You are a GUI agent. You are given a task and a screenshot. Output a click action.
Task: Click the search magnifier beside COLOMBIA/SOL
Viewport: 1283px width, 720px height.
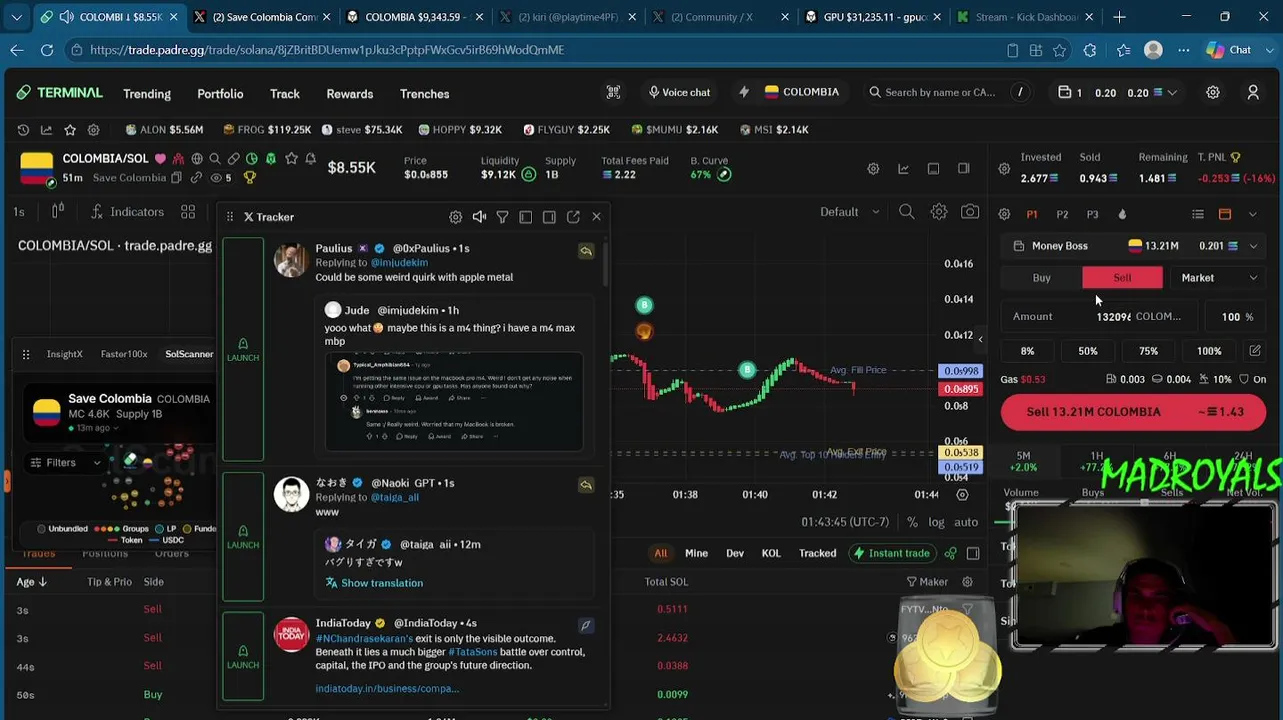215,159
